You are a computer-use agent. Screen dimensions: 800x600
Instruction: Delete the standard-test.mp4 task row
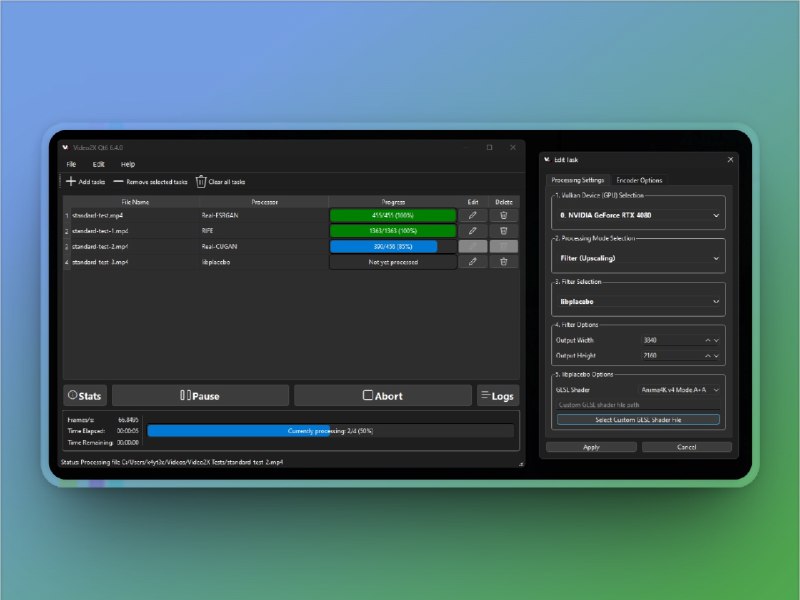click(503, 215)
